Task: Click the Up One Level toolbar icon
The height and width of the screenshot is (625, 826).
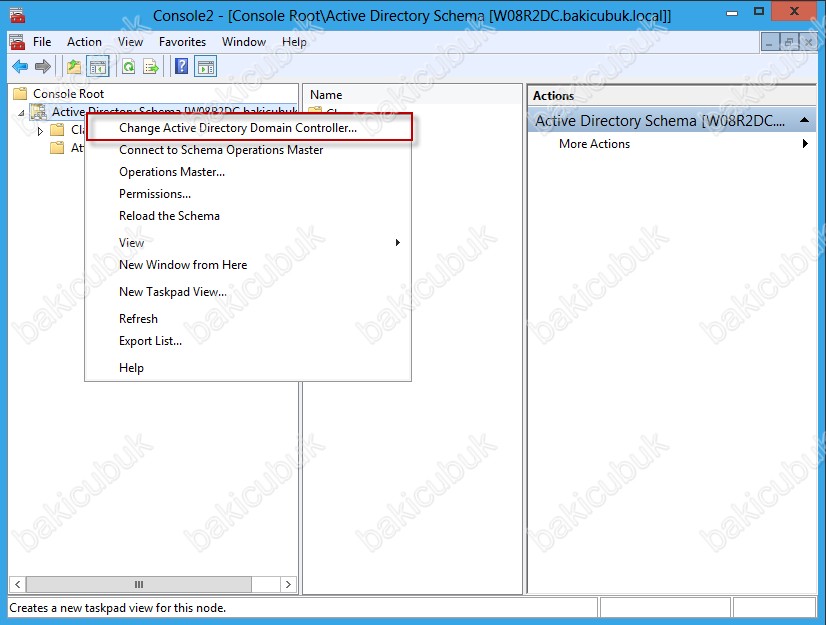Action: [x=74, y=67]
